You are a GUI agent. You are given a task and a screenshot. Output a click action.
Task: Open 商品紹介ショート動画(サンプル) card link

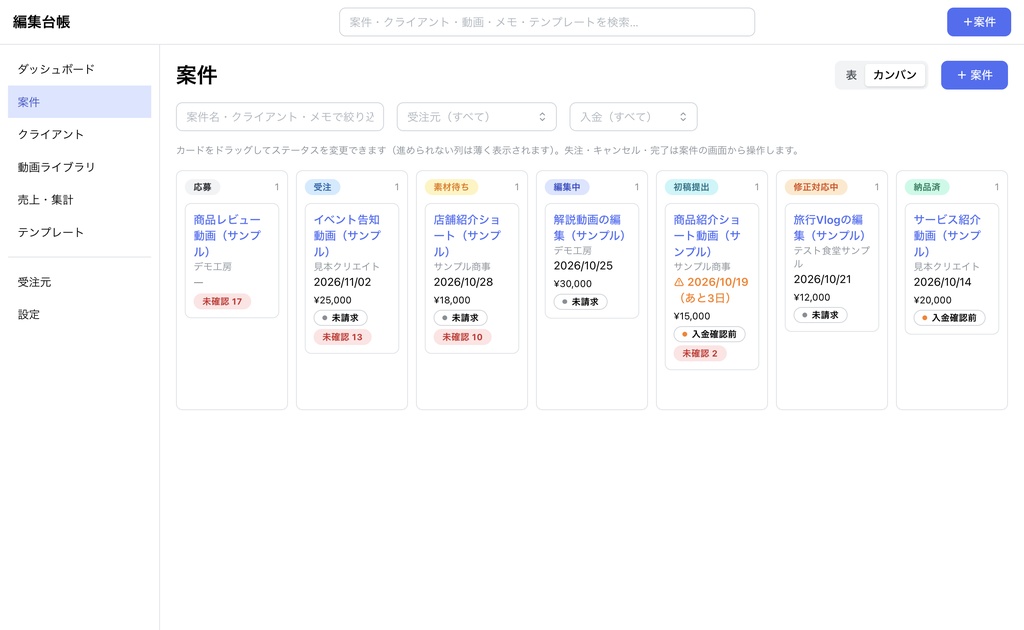707,235
